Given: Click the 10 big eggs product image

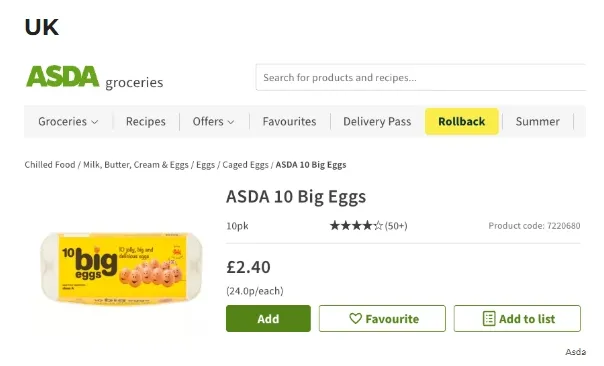Looking at the screenshot, I should click(121, 268).
